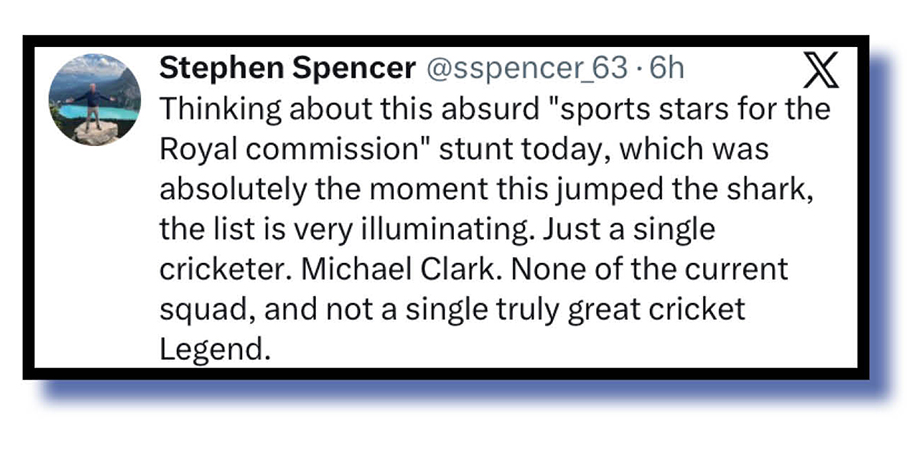This screenshot has width=907, height=460.
Task: Click the phrase "Royal commission" in tweet
Action: coord(287,148)
